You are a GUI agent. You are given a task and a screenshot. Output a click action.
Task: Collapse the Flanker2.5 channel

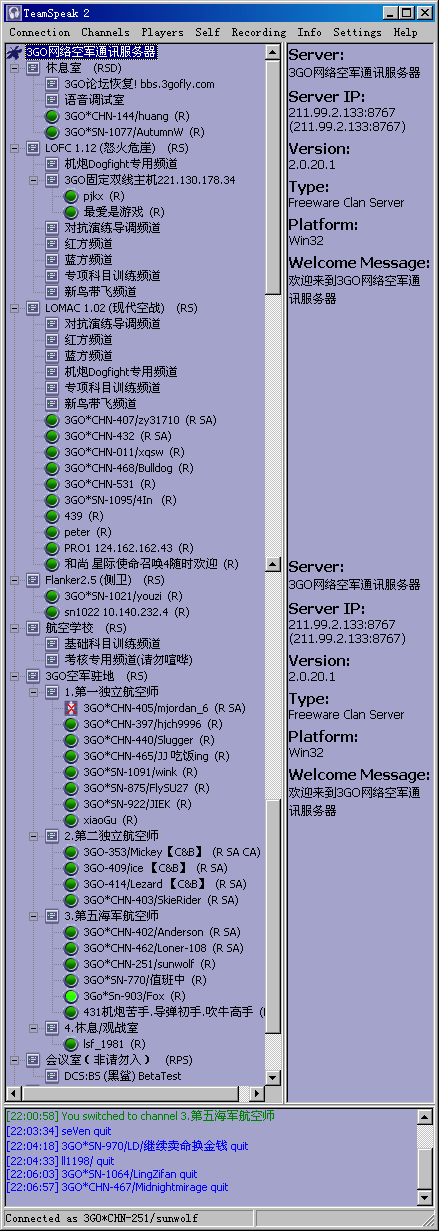[x=14, y=580]
